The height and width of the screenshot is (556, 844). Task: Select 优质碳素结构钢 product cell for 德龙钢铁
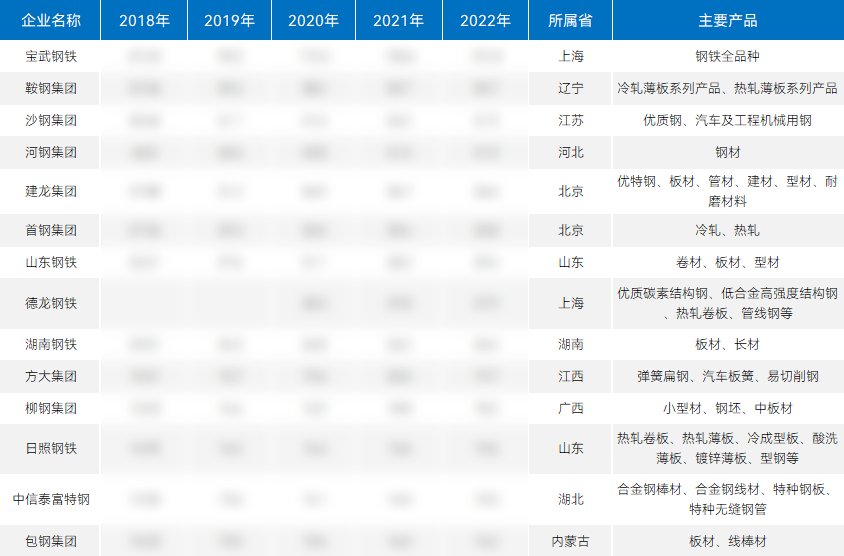coord(728,303)
